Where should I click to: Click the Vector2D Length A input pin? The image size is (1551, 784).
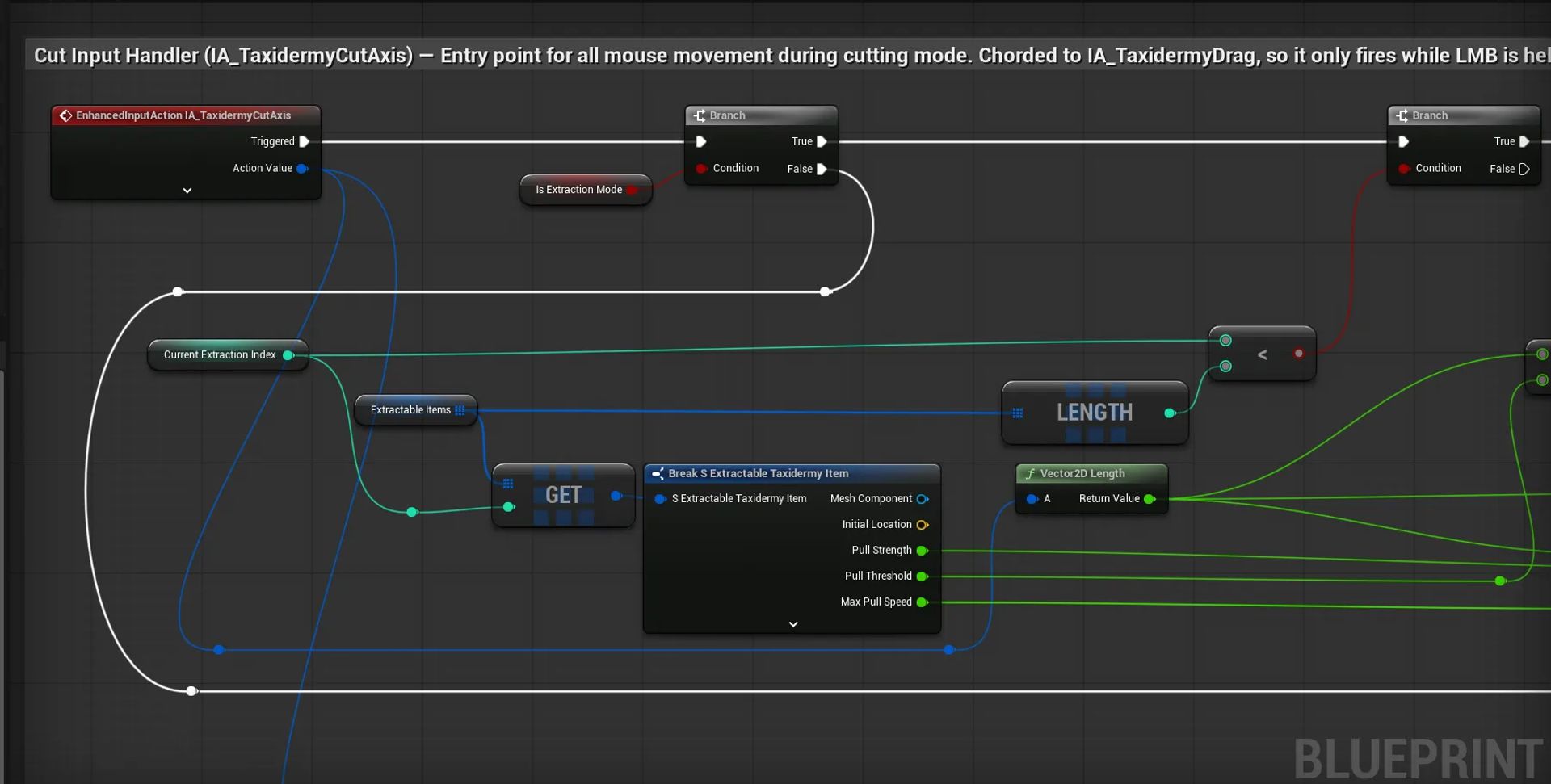click(x=1032, y=499)
